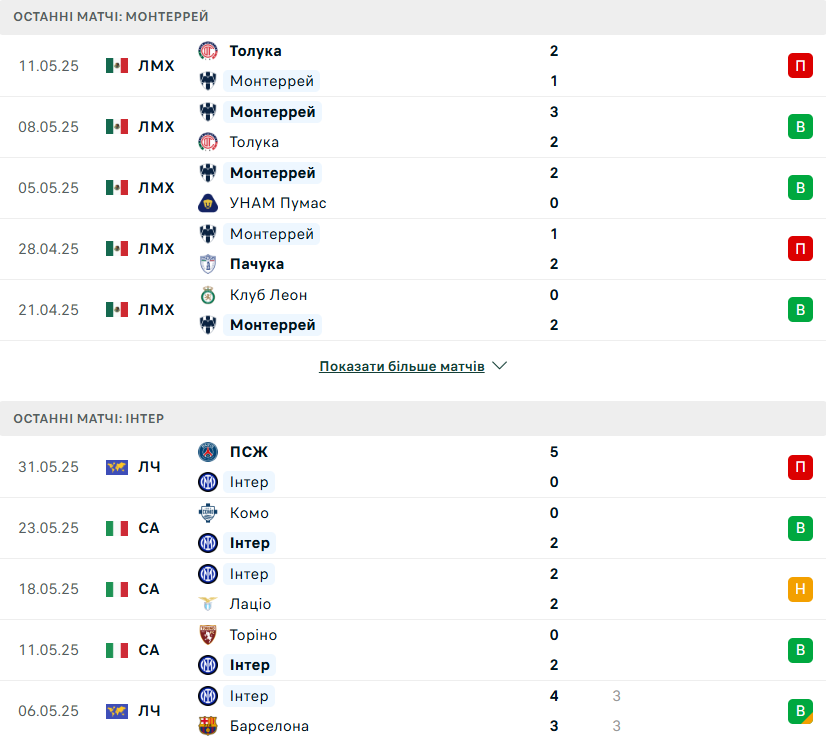Click the green 'В' badge for Inter–Barcelona

pyautogui.click(x=800, y=711)
